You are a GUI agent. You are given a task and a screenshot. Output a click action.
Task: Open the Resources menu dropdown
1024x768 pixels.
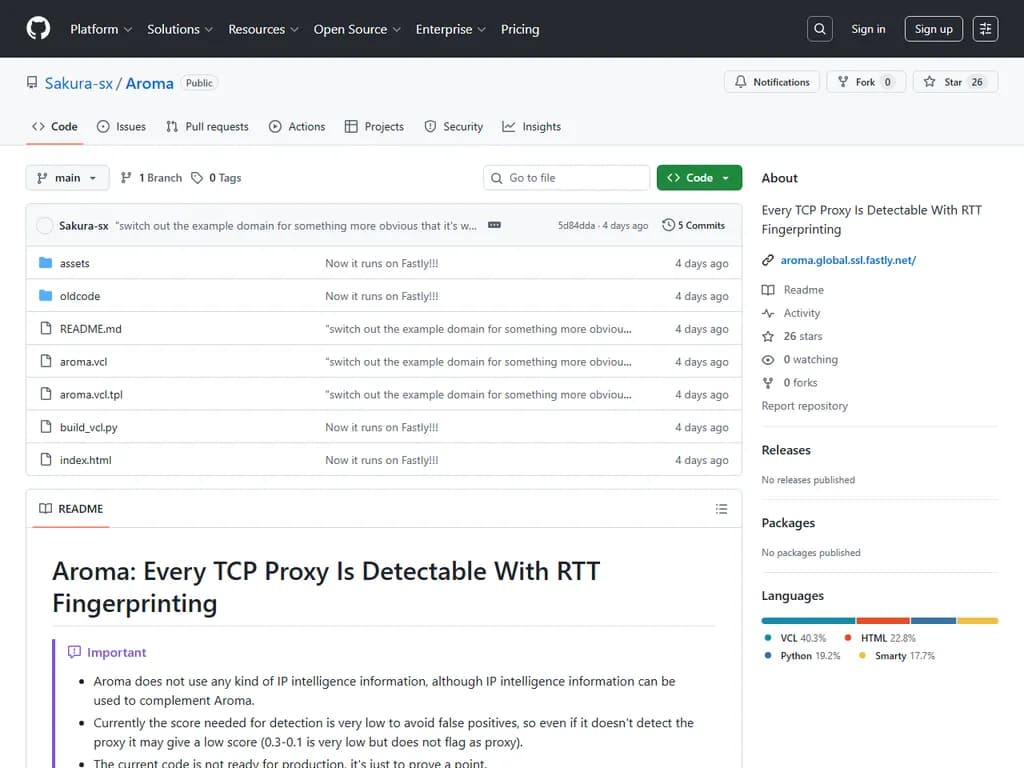[263, 29]
